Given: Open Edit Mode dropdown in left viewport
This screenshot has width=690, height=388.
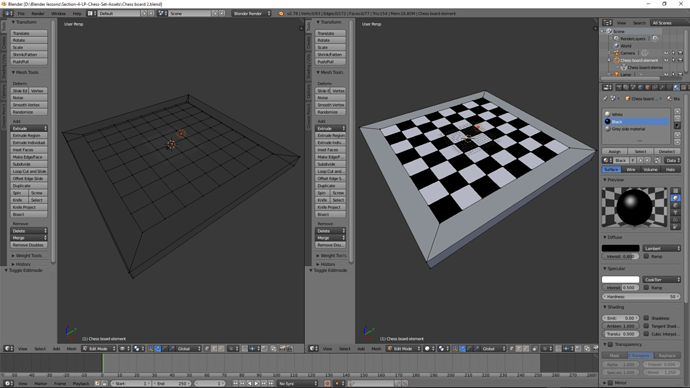Looking at the screenshot, I should click(x=99, y=348).
